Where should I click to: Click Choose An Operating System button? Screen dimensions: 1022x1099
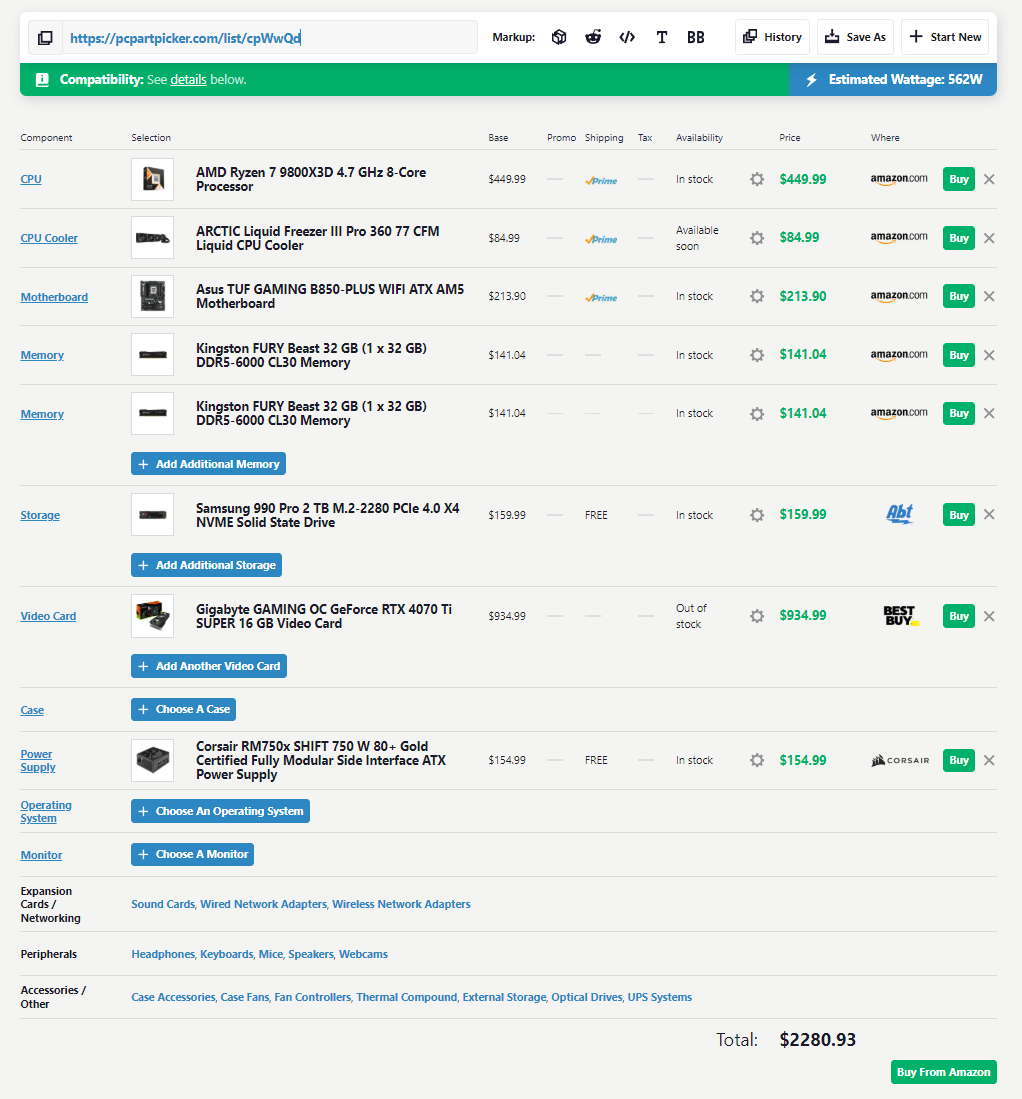(x=220, y=811)
